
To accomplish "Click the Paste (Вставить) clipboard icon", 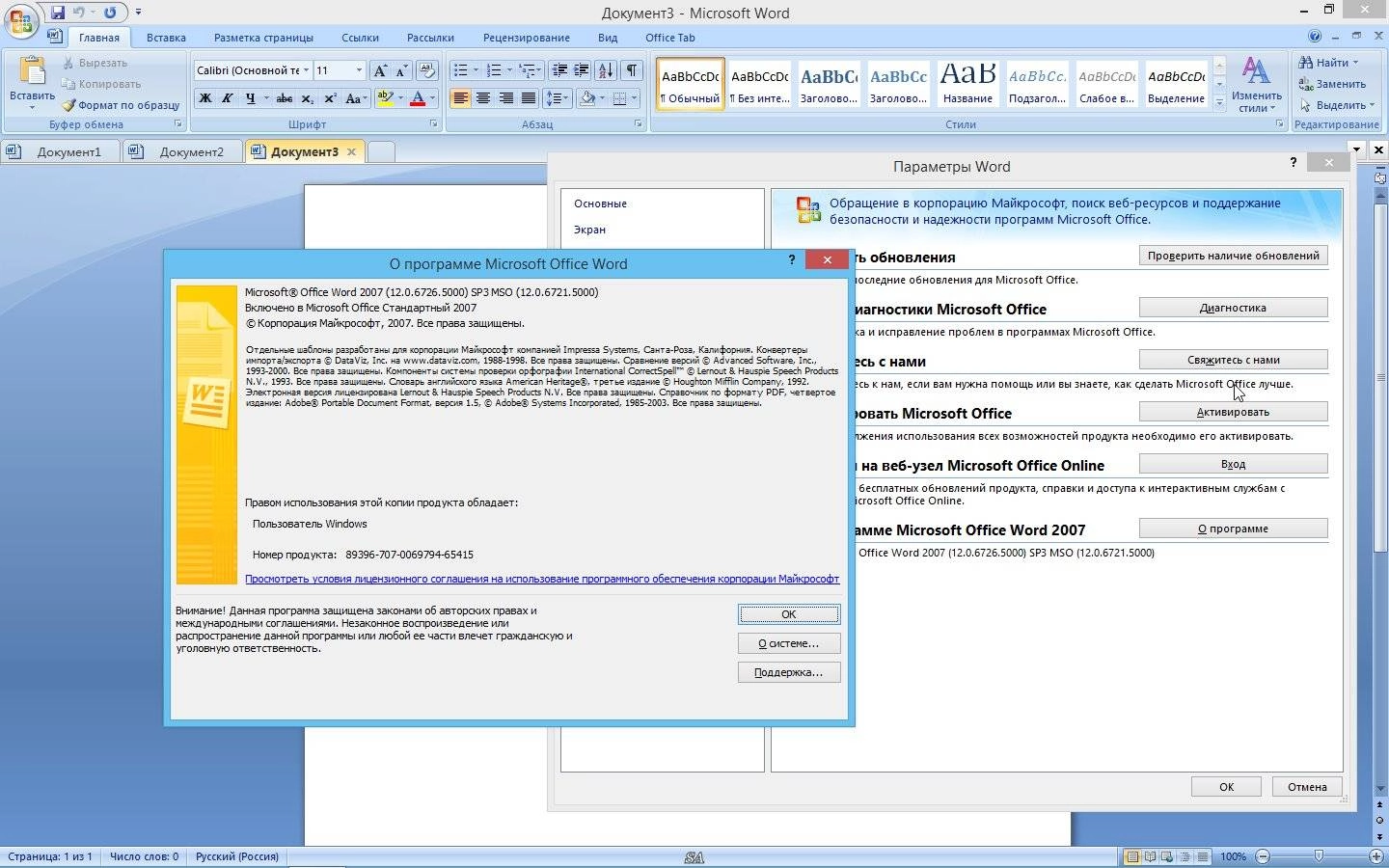I will [x=32, y=71].
